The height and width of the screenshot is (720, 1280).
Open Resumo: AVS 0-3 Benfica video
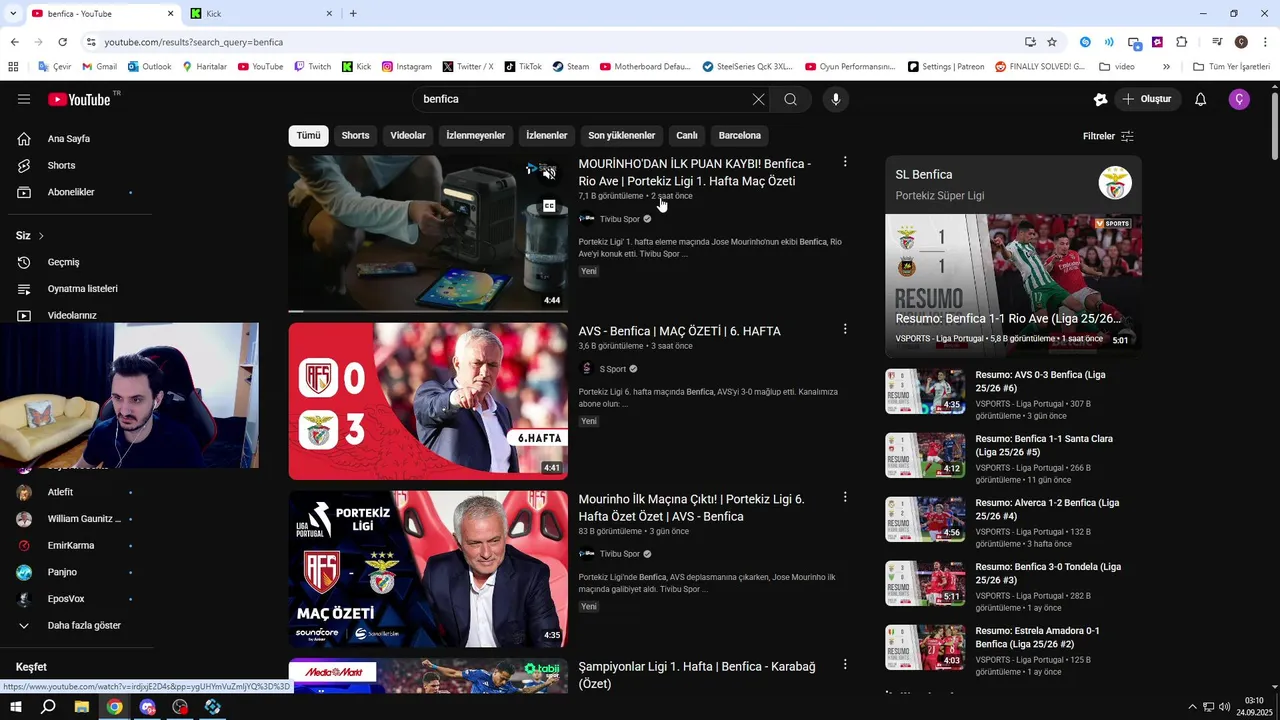(x=1040, y=381)
